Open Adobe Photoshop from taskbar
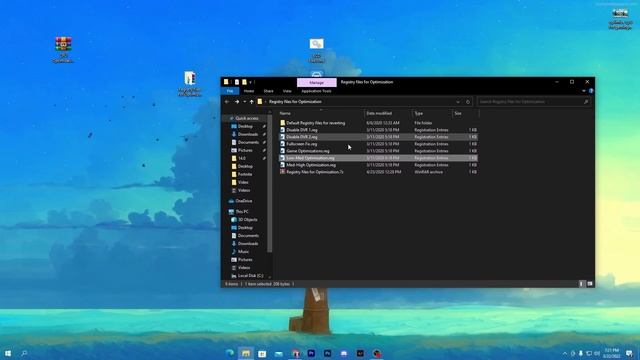This screenshot has height=360, width=640. click(x=327, y=353)
